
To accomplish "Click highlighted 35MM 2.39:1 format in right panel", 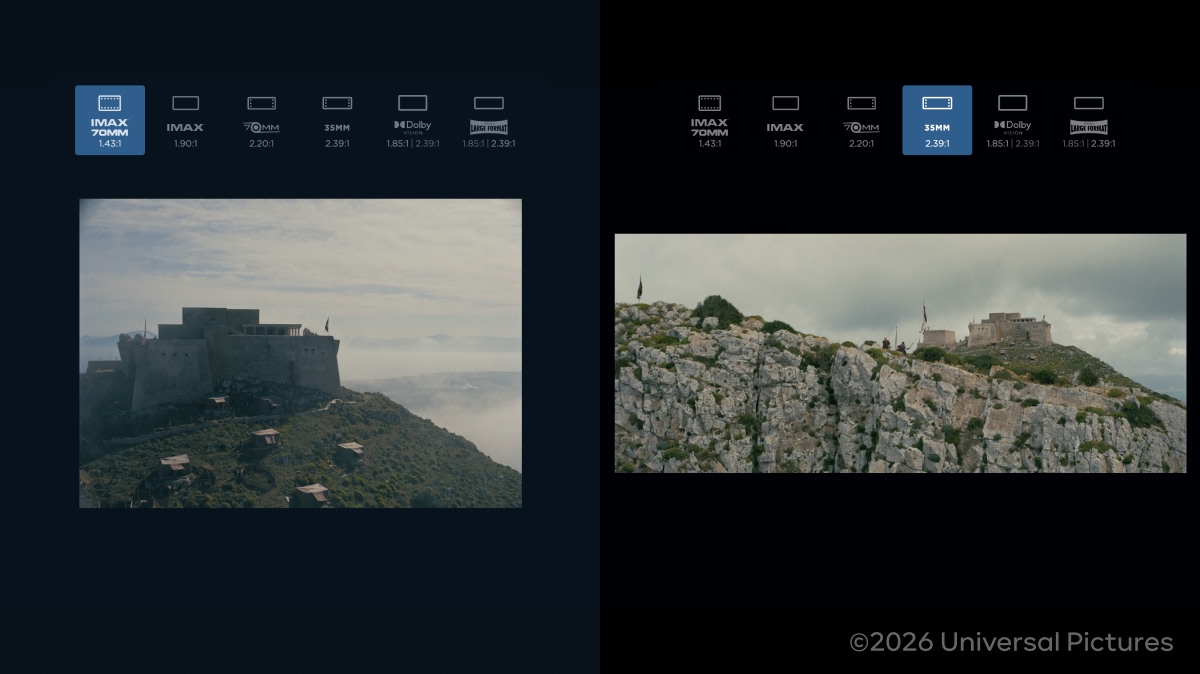I will coord(937,120).
